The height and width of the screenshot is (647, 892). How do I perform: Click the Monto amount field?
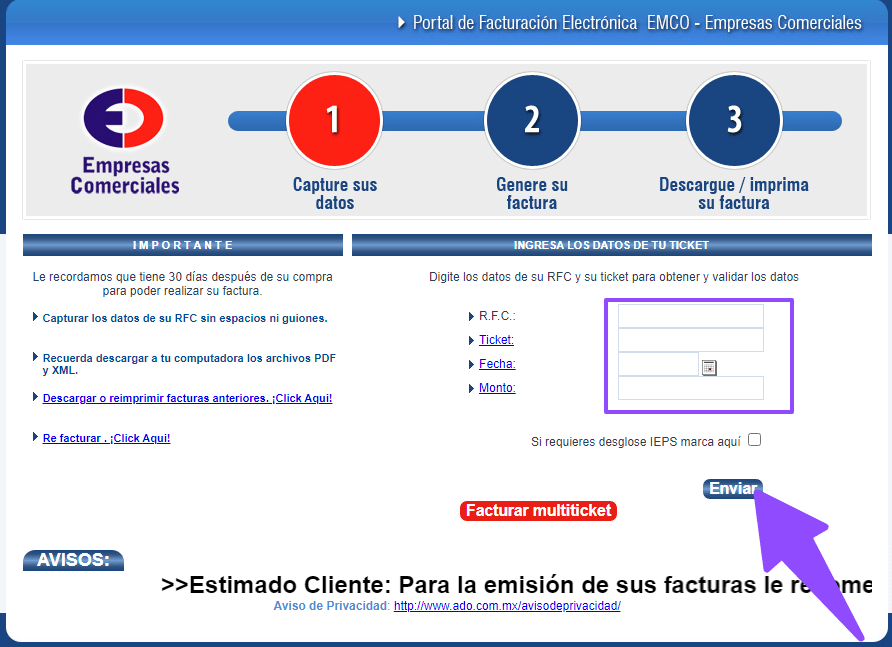[691, 388]
